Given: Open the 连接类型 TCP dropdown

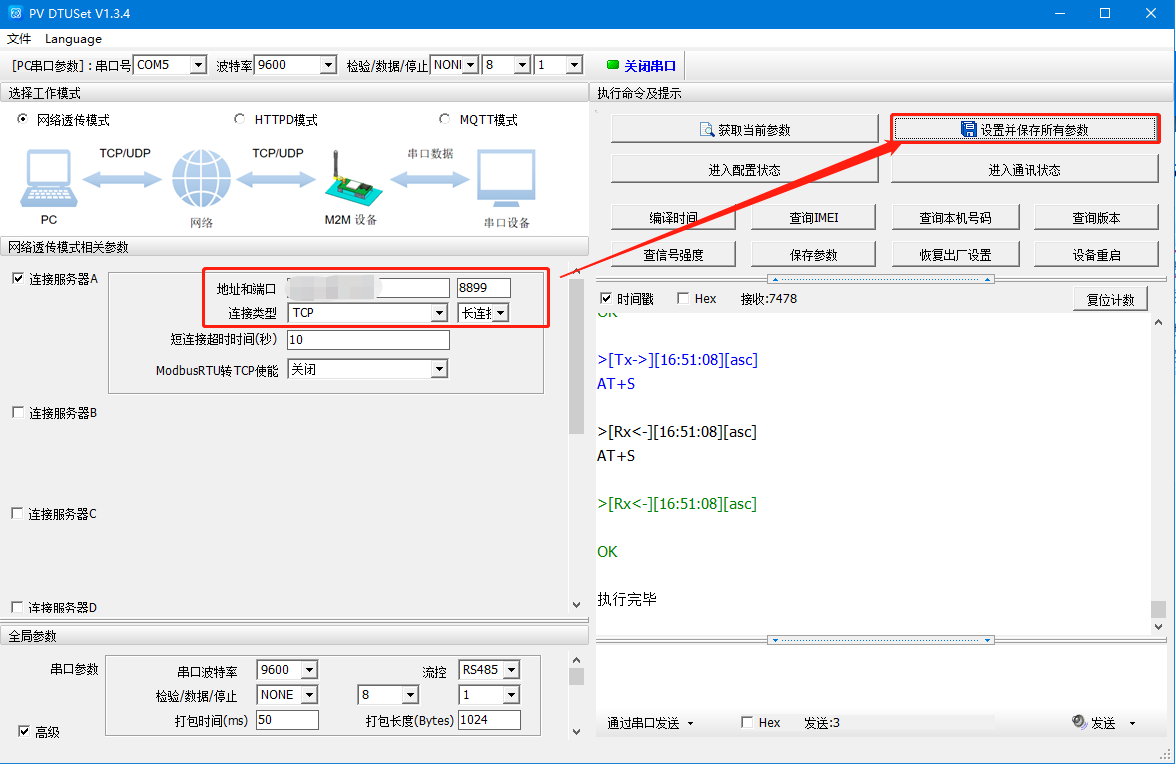Looking at the screenshot, I should 438,313.
